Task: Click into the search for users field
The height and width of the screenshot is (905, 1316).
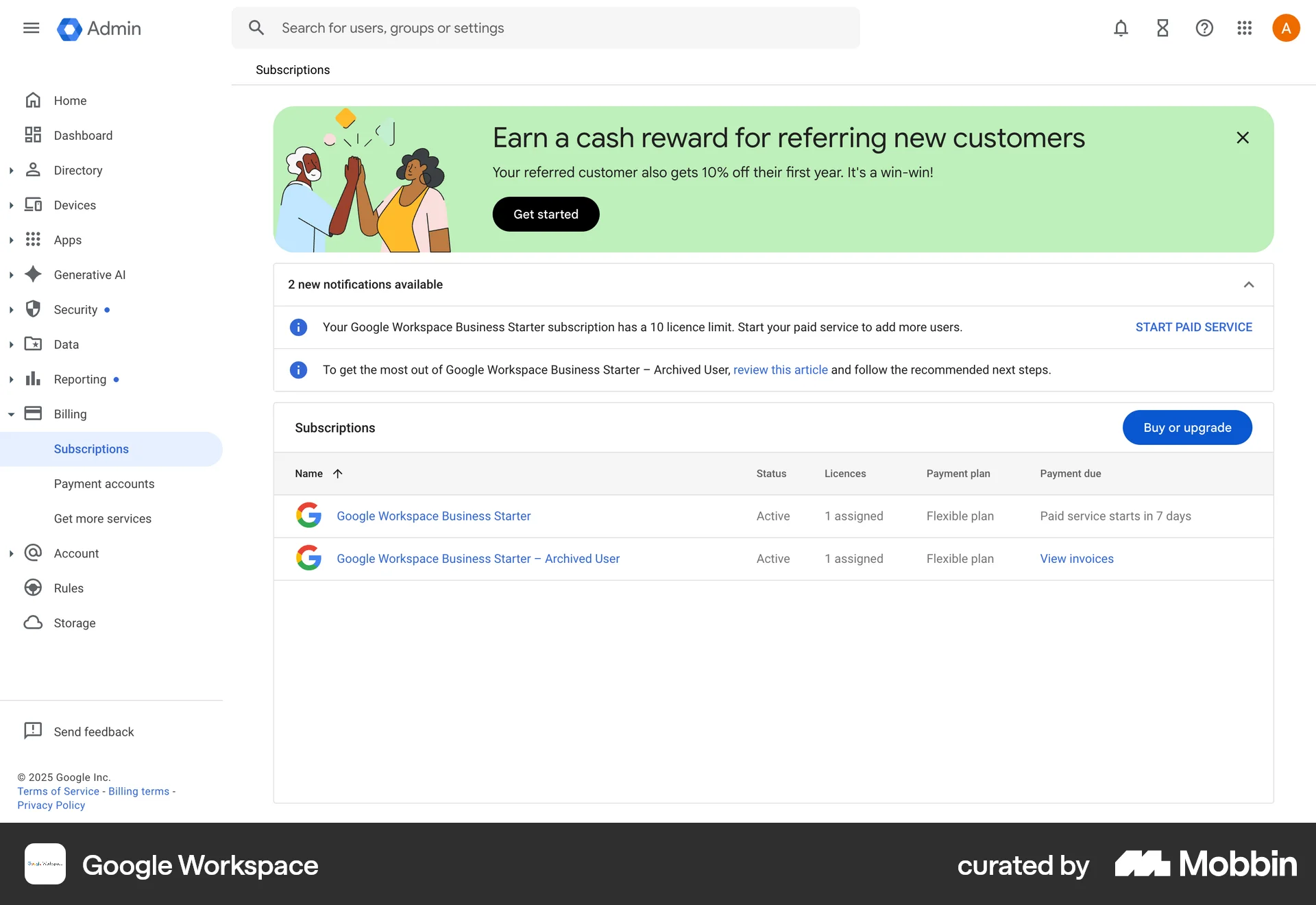Action: click(480, 27)
